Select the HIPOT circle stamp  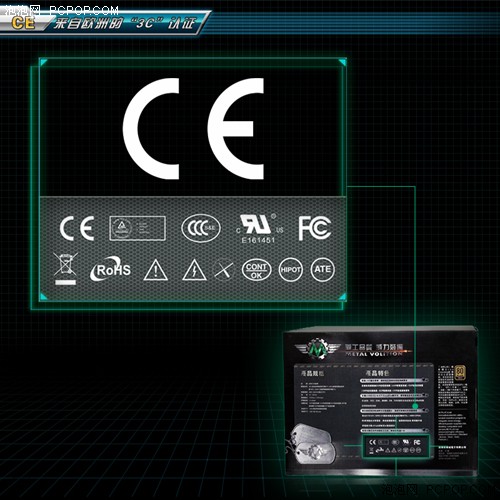point(291,270)
